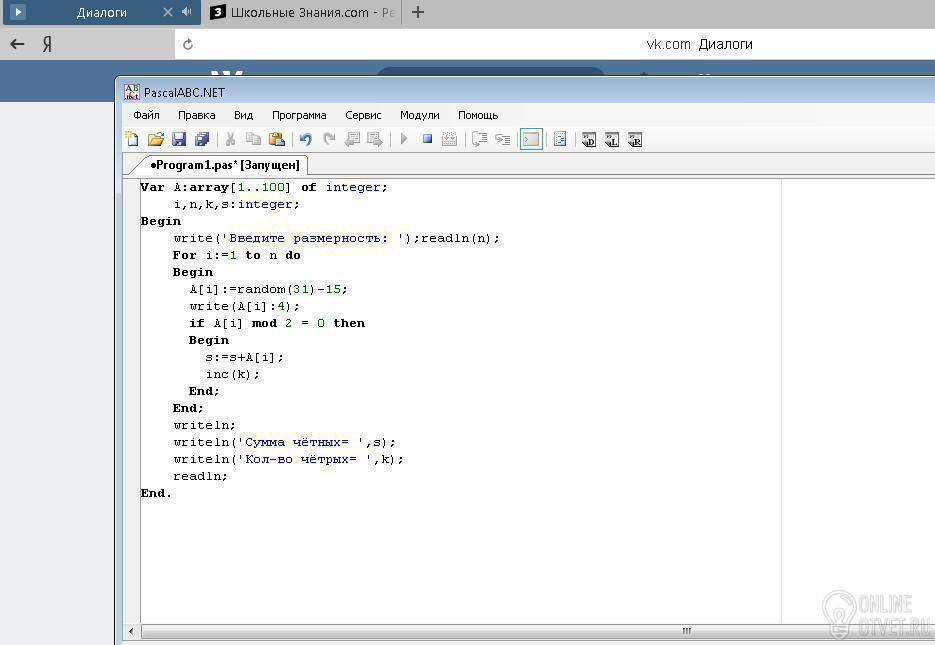Screen dimensions: 935x645
Task: Switch to the Диалоги browser tab
Action: (x=101, y=12)
